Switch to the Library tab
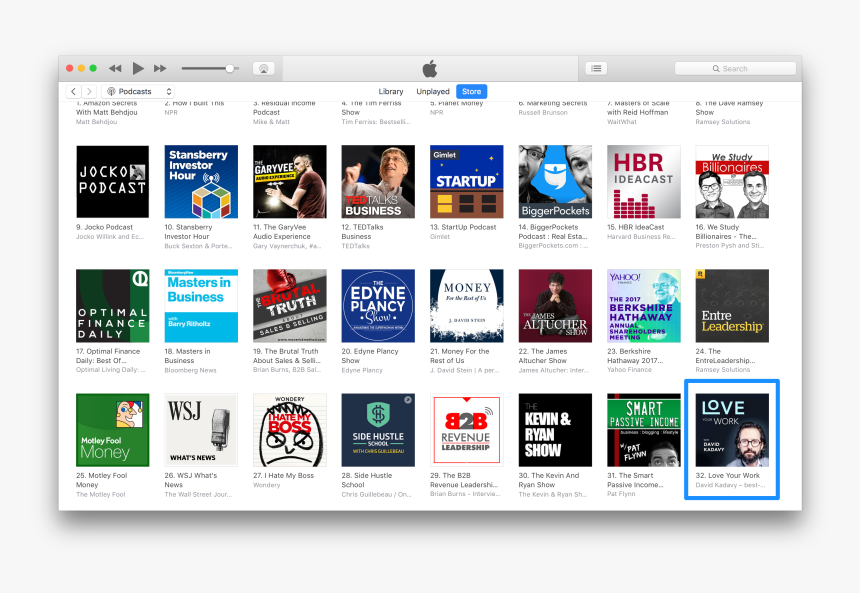The image size is (860, 593). [x=391, y=92]
